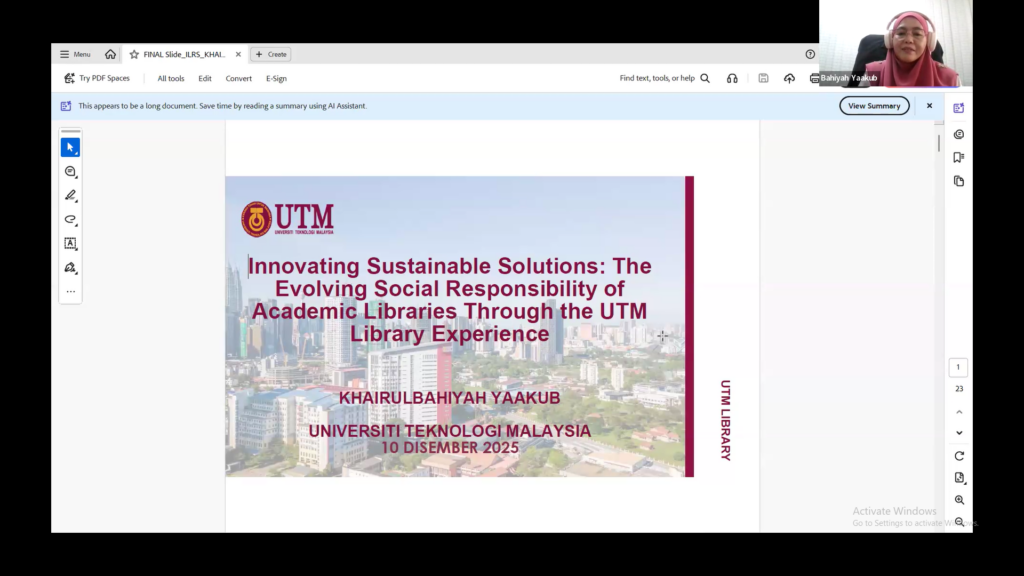Switch to the Convert menu item
Viewport: 1024px width, 576px height.
click(239, 78)
